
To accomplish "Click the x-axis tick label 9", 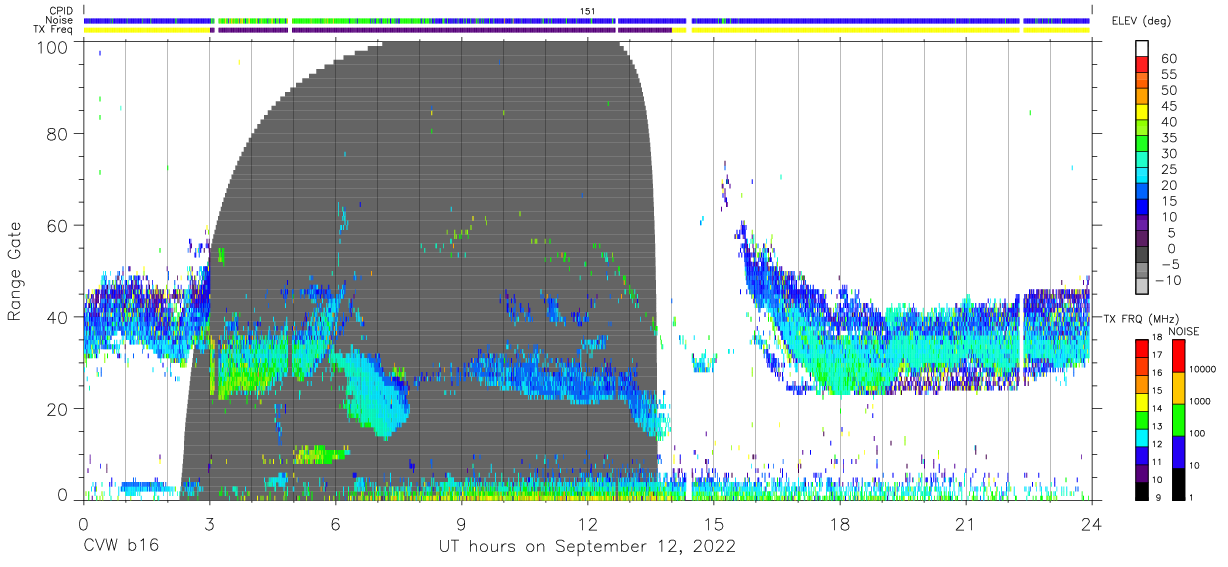I will click(462, 523).
